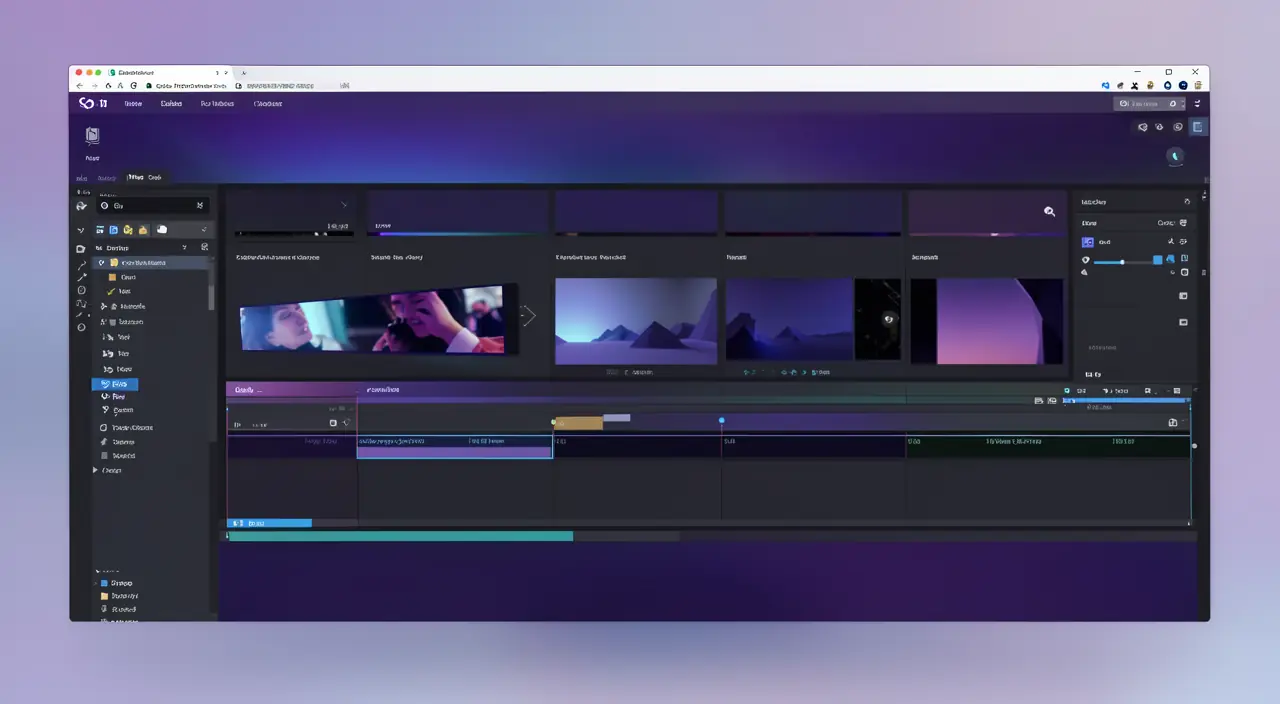The image size is (1280, 704).
Task: Select the highlighted blue document icon in header
Action: point(1198,127)
